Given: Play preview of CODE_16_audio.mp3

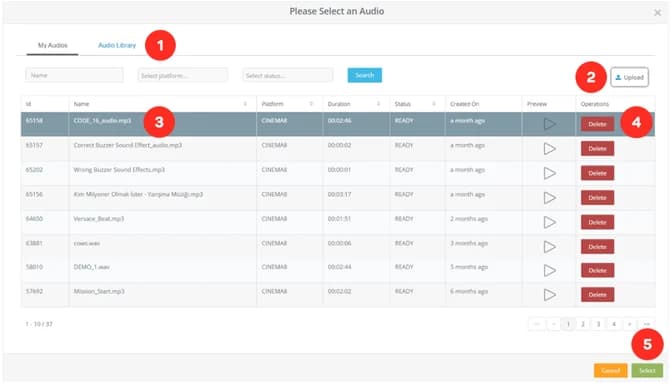Looking at the screenshot, I should click(x=550, y=124).
